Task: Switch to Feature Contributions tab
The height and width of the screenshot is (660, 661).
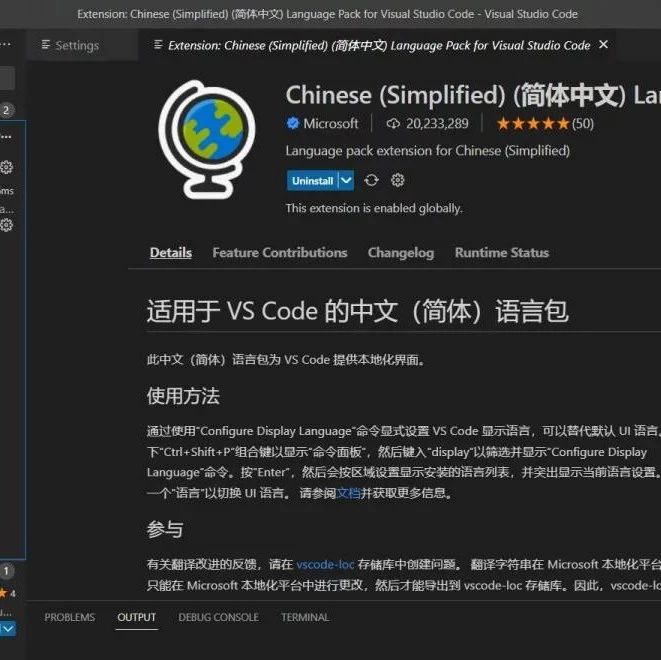Action: (280, 252)
